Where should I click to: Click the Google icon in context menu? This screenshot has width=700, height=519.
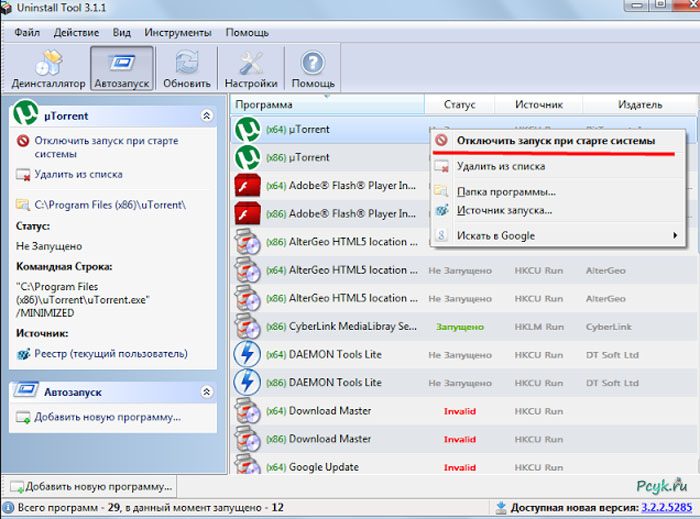(x=442, y=236)
